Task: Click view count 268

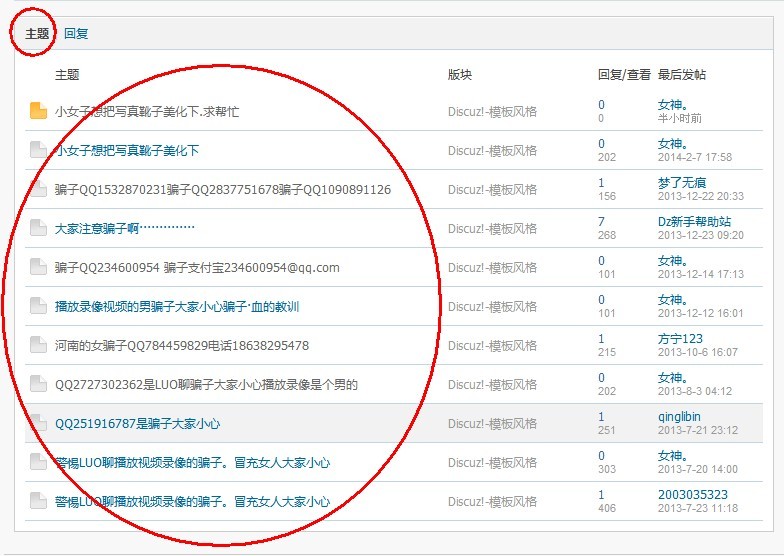Action: (x=607, y=236)
